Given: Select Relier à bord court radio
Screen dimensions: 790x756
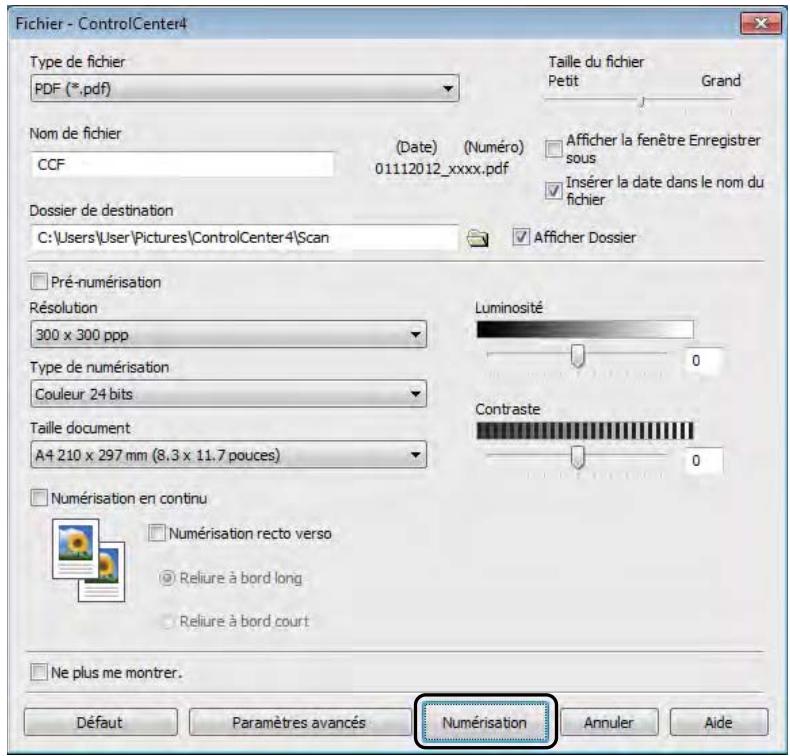Looking at the screenshot, I should pyautogui.click(x=167, y=622).
